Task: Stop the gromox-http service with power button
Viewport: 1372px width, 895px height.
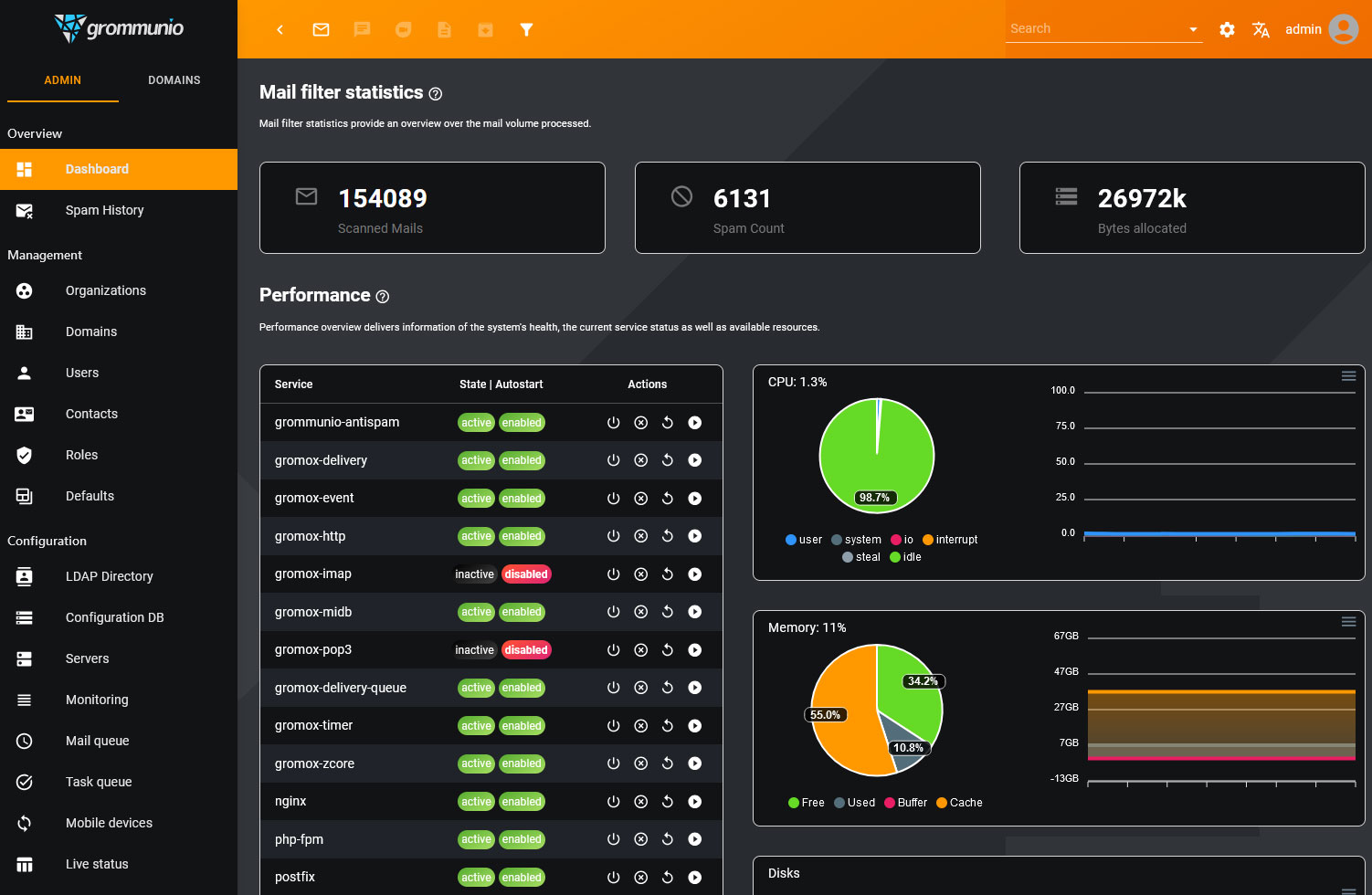Action: click(613, 536)
